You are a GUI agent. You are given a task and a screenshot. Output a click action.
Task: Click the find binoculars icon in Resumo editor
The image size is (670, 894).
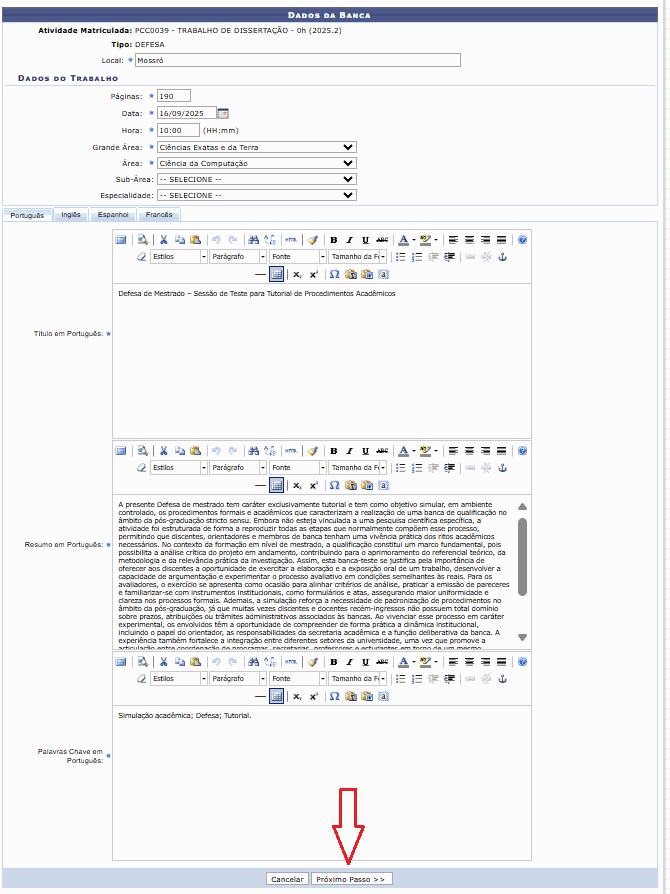[253, 451]
